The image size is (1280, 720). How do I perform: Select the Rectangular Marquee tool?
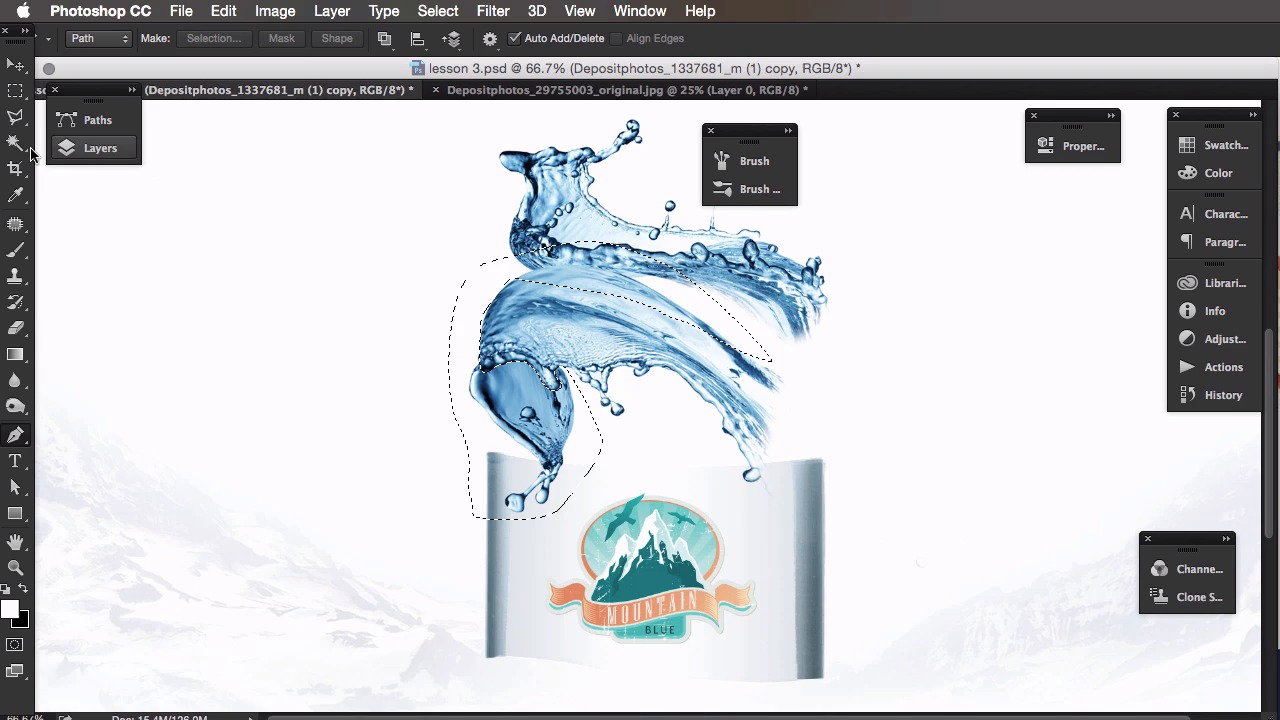[x=15, y=91]
